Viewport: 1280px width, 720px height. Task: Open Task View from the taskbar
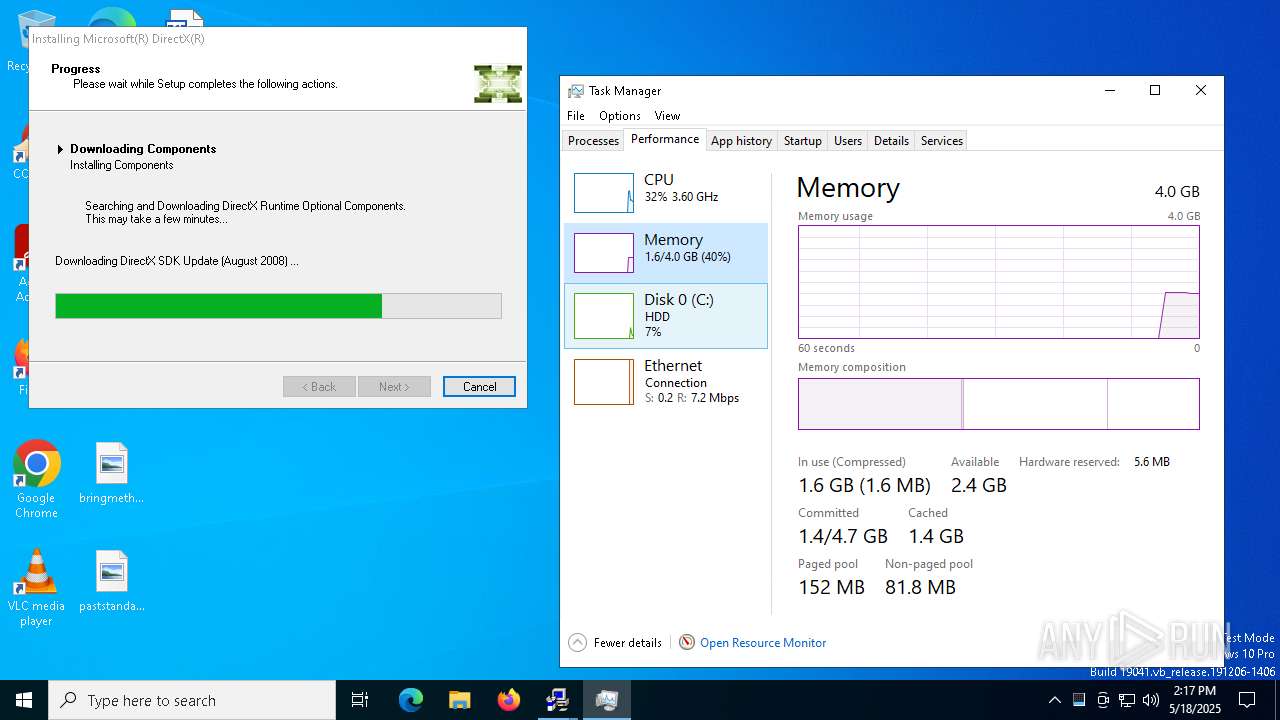coord(360,700)
